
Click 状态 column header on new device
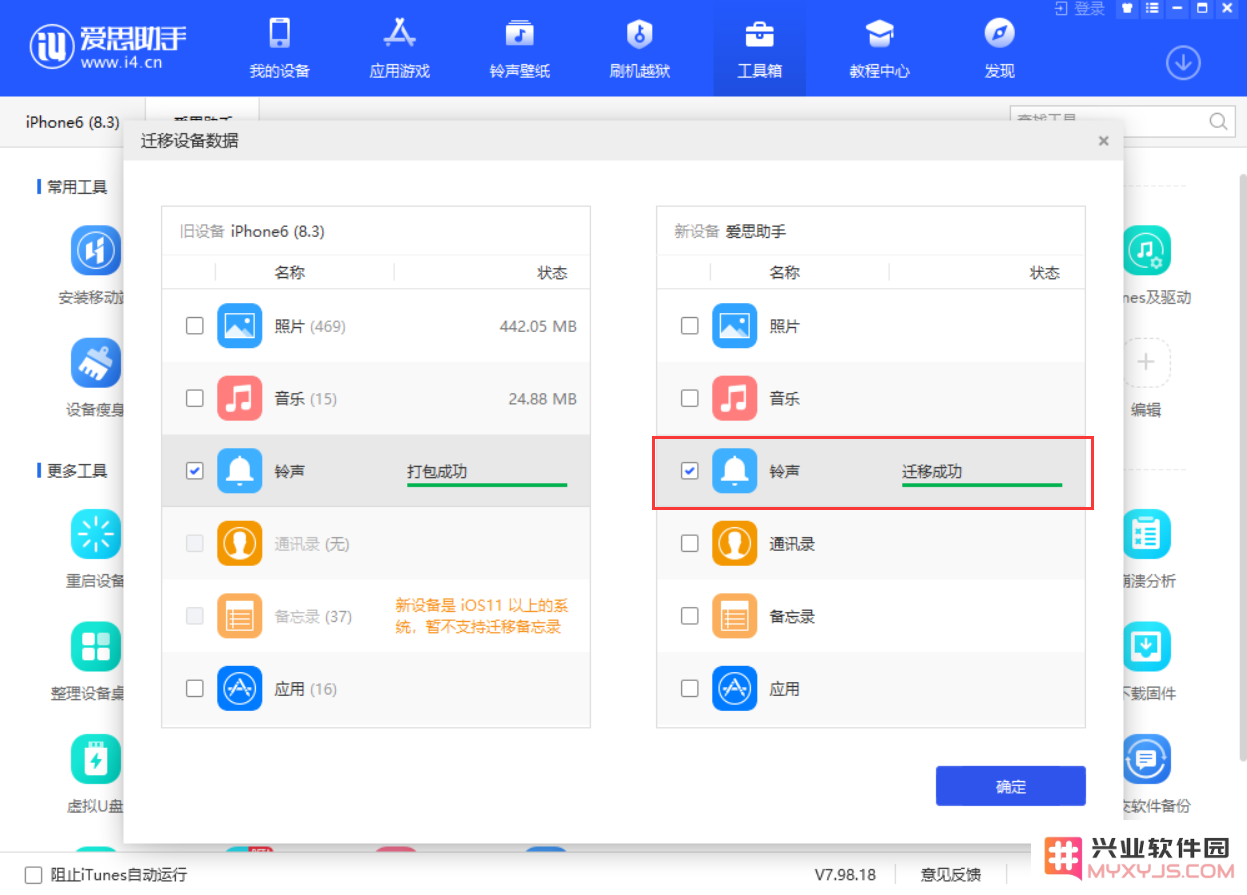point(1045,272)
